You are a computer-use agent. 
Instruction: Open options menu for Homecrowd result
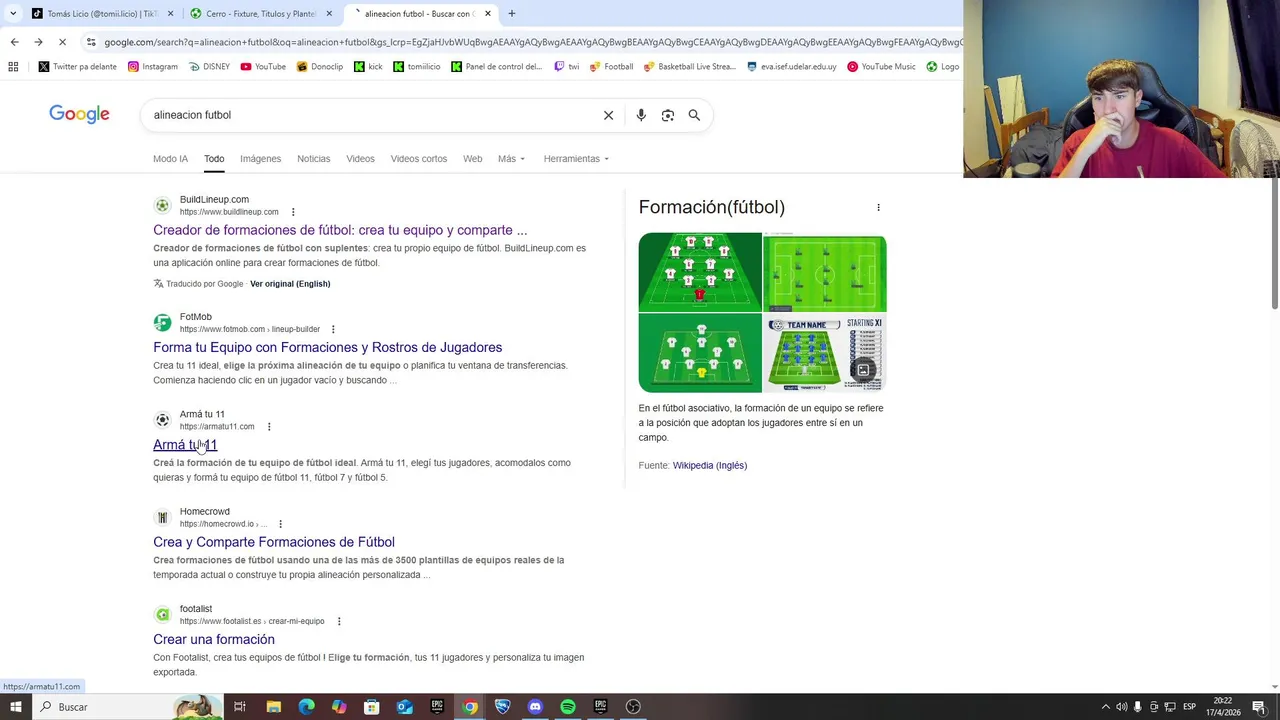(280, 524)
